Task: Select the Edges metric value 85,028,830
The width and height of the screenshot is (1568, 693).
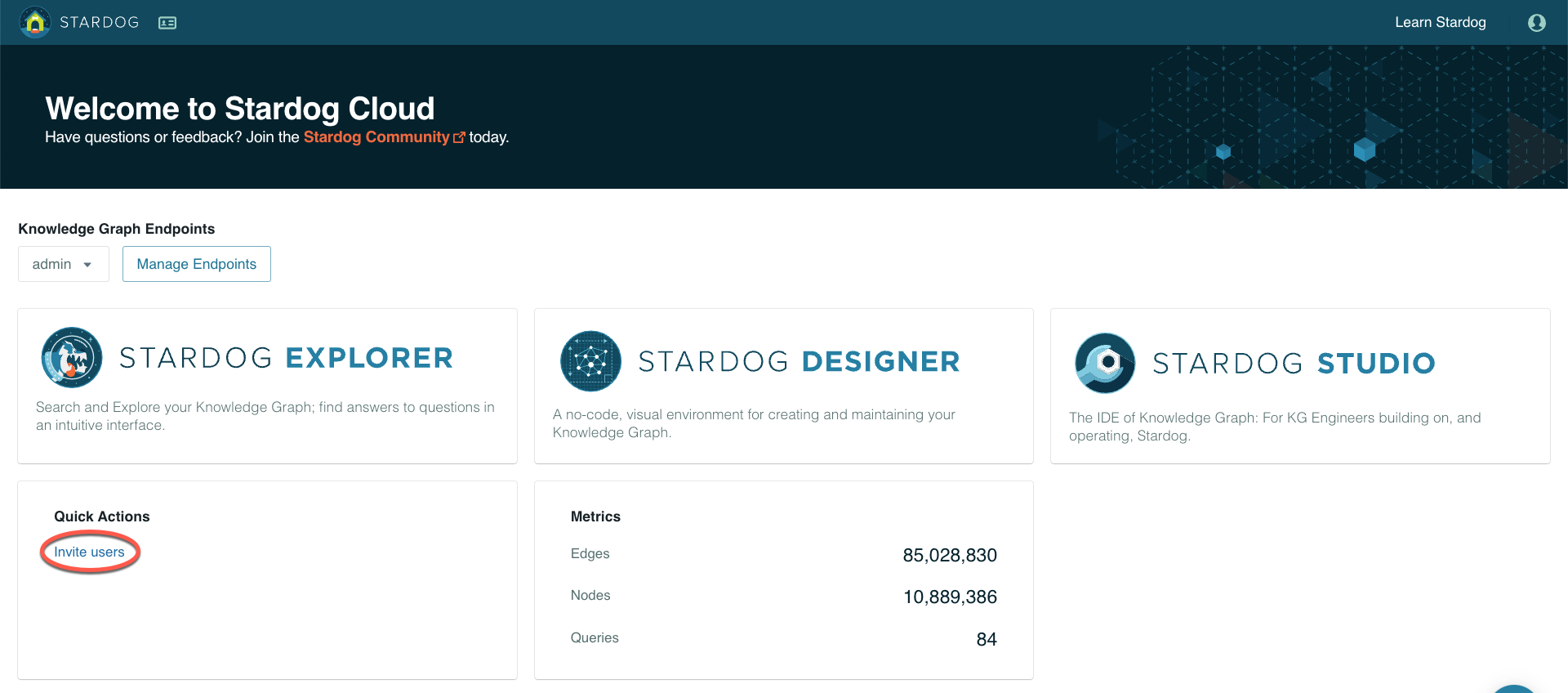Action: 949,556
